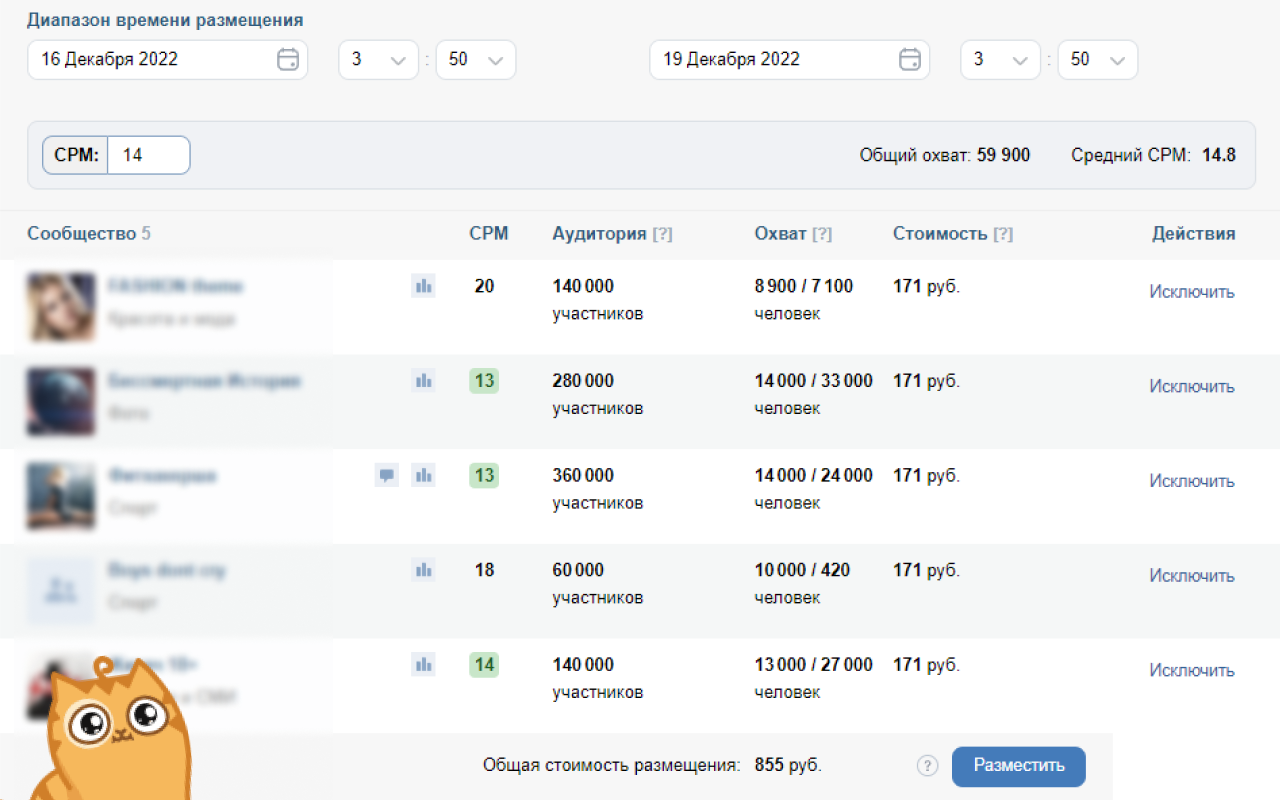Open statistics icon for the CPM 20 community
The width and height of the screenshot is (1280, 800).
tap(423, 286)
